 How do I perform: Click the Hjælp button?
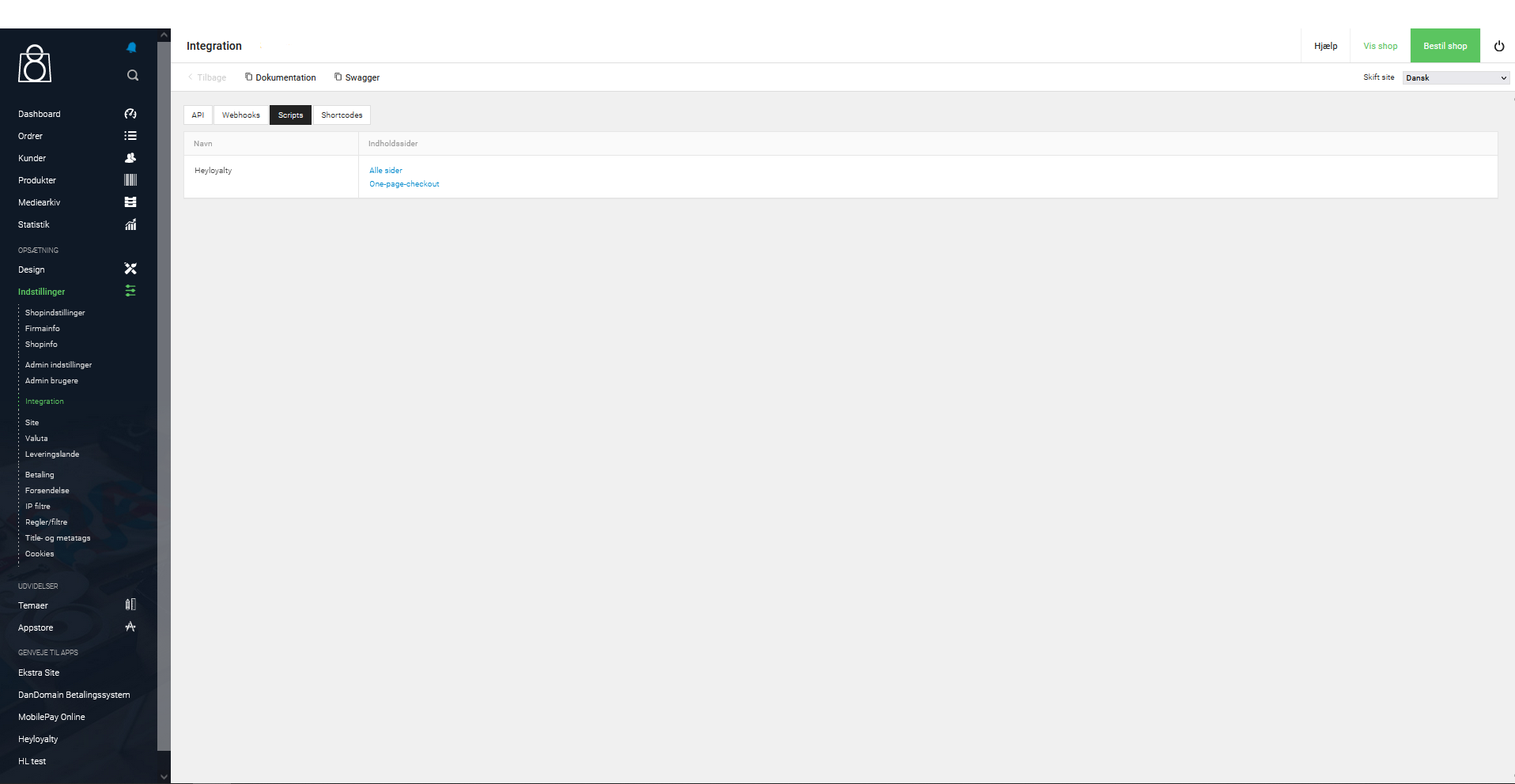(1325, 46)
